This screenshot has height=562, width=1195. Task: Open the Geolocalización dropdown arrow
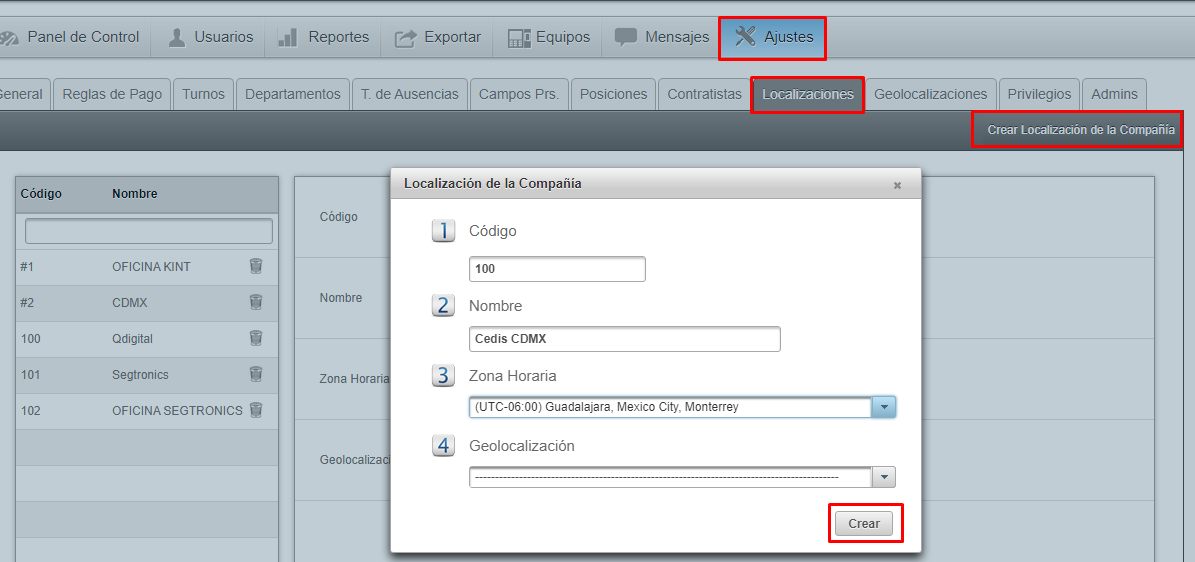coord(883,477)
